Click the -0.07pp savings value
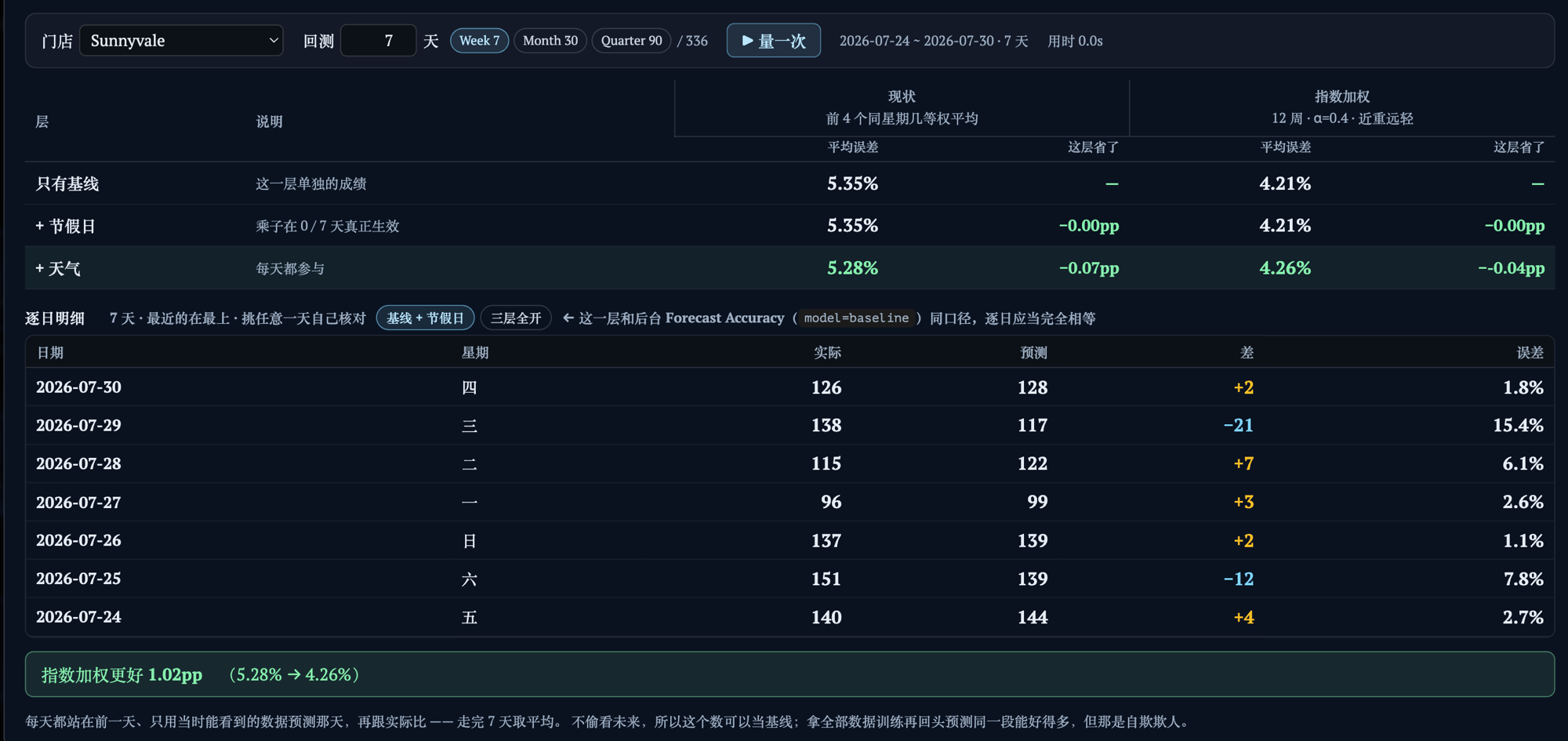Viewport: 1568px width, 741px height. pos(1089,268)
